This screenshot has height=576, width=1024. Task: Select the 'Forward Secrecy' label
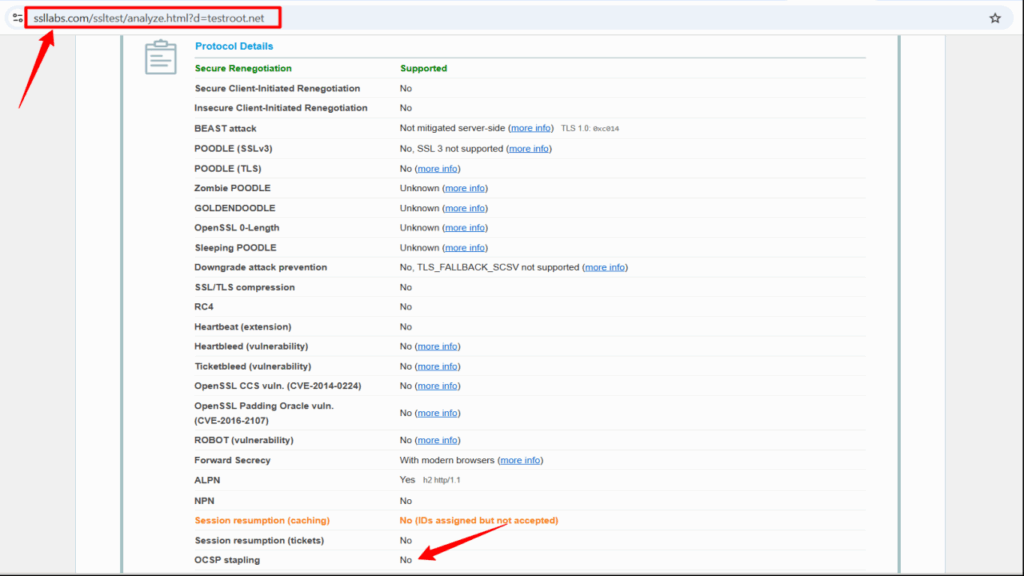(x=232, y=460)
